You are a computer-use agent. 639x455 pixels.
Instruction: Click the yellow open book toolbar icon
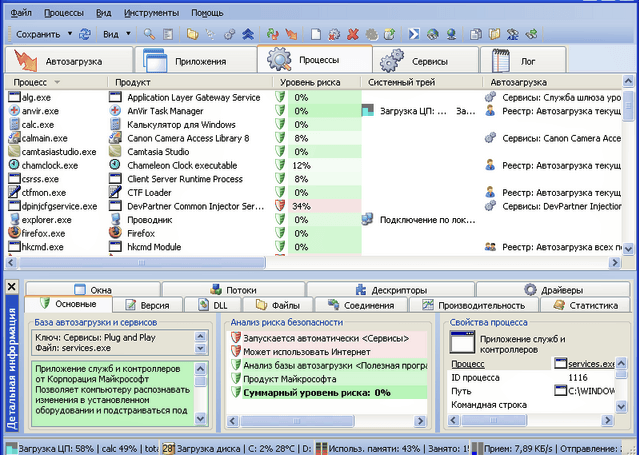coord(494,34)
